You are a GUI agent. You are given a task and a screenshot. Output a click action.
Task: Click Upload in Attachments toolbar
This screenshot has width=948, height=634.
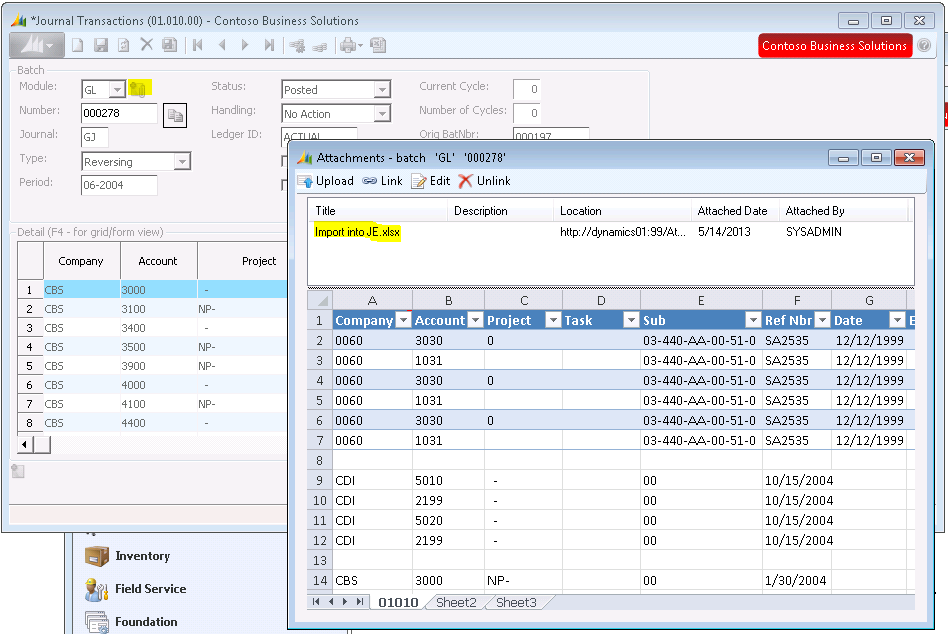(x=325, y=181)
